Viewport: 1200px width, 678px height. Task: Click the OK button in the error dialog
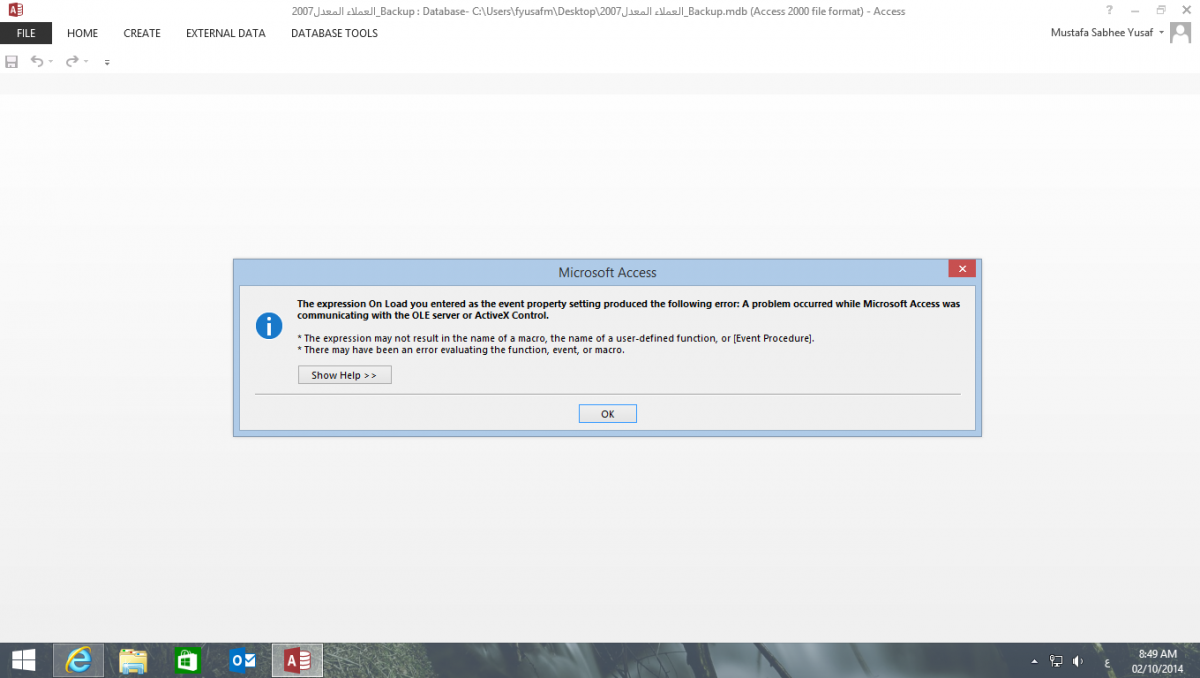tap(607, 413)
